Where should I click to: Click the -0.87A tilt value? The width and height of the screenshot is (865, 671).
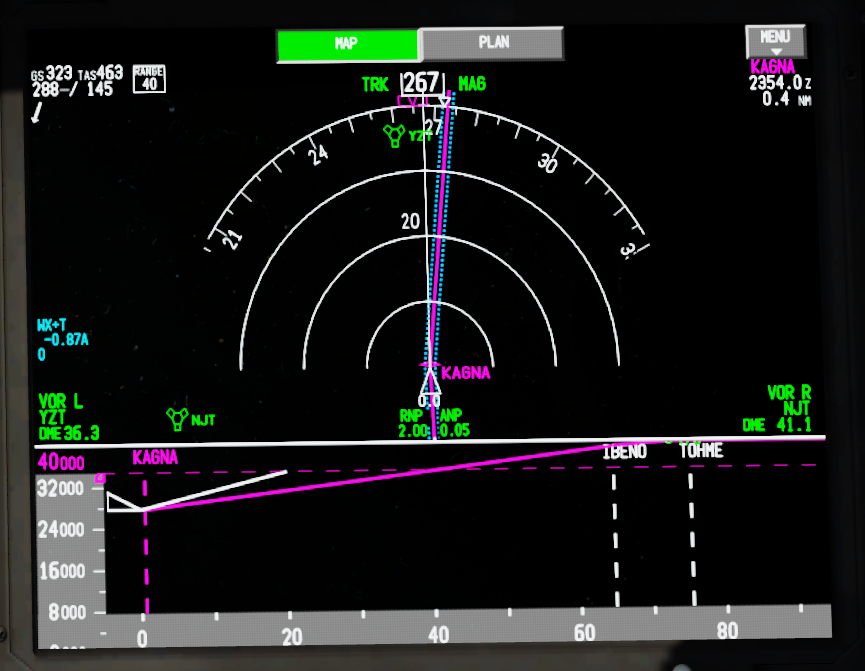pyautogui.click(x=66, y=339)
